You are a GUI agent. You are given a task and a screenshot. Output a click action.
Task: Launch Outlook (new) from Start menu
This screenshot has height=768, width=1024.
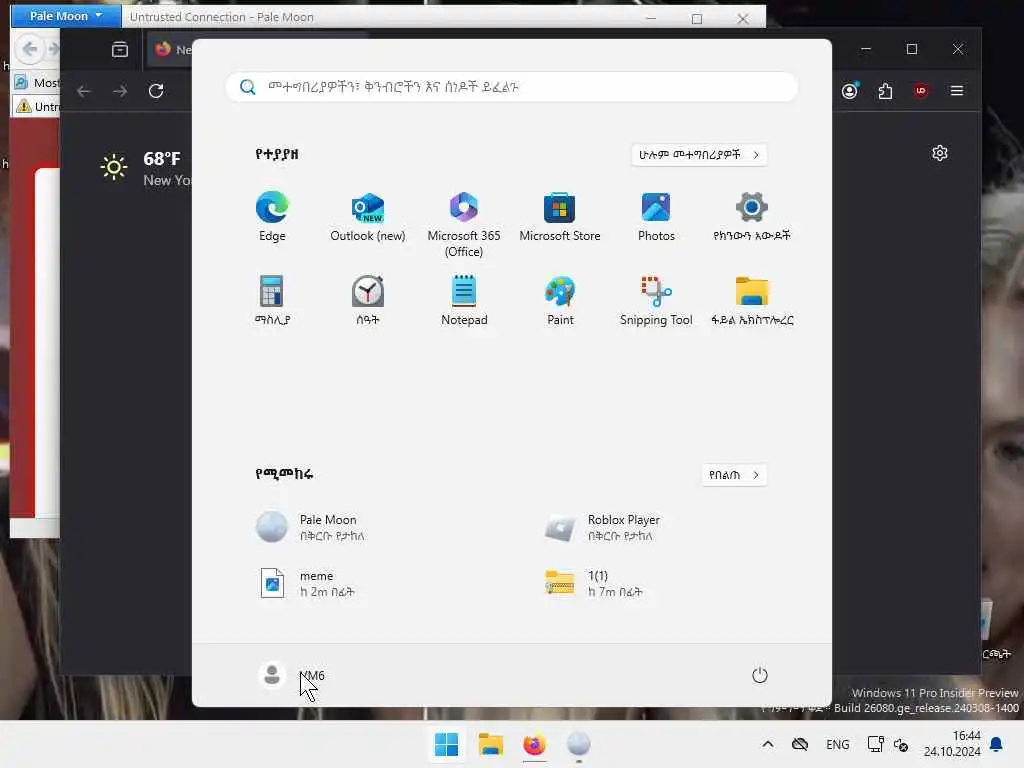(x=368, y=217)
